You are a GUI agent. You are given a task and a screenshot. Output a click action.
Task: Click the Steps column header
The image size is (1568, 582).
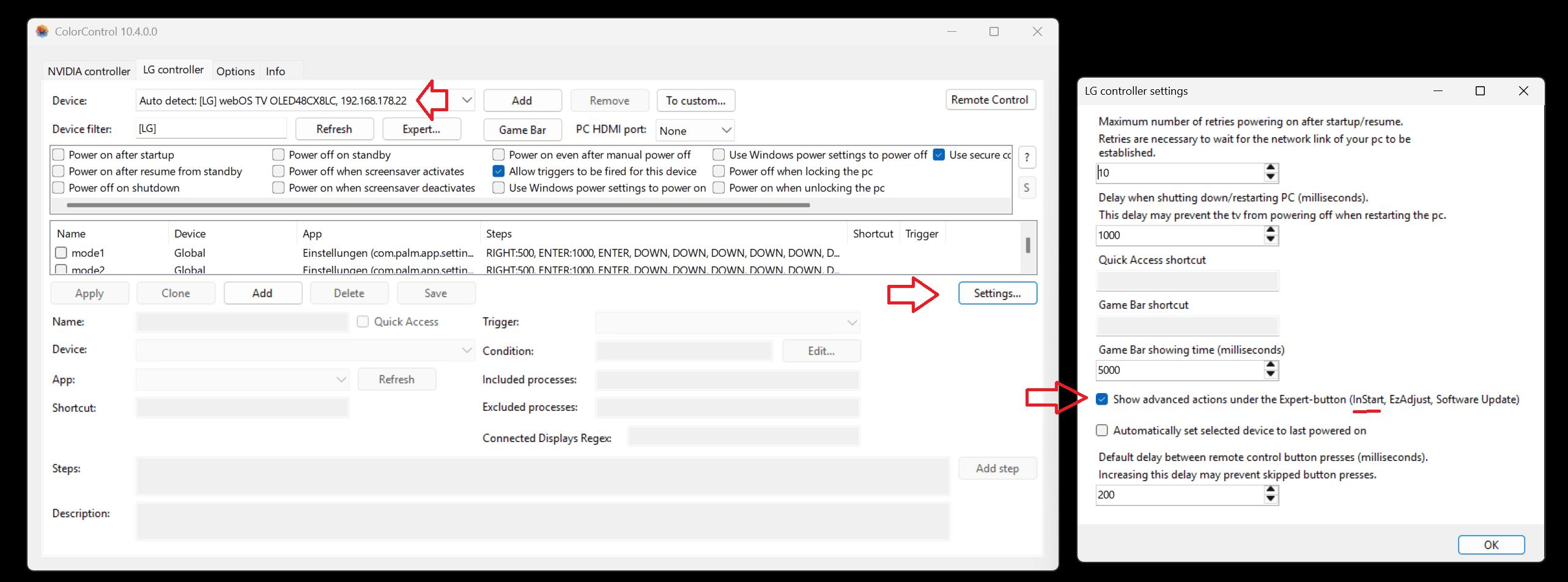pos(664,234)
